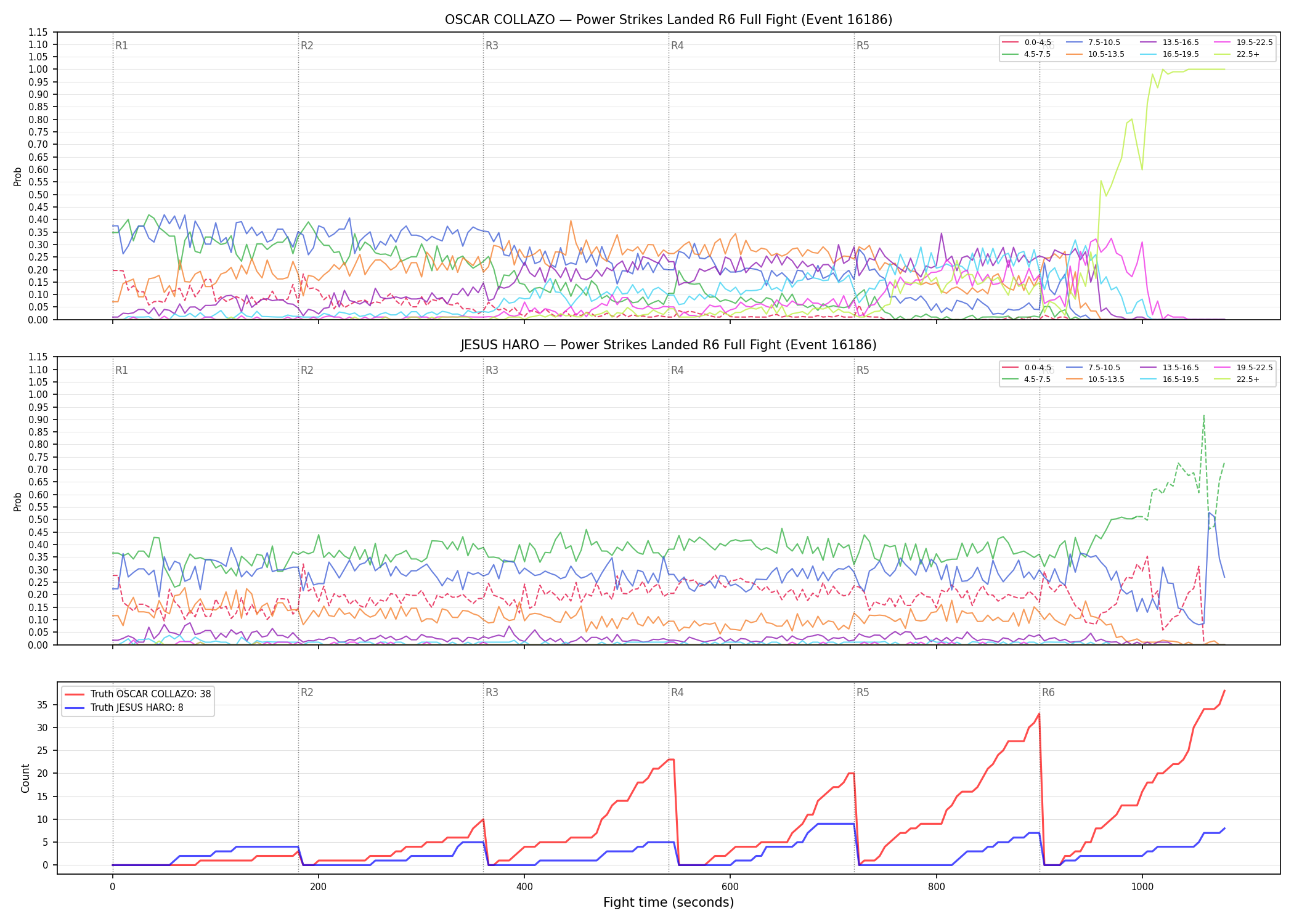The width and height of the screenshot is (1294, 924).
Task: Click R4 round marker in Count chart
Action: click(677, 692)
